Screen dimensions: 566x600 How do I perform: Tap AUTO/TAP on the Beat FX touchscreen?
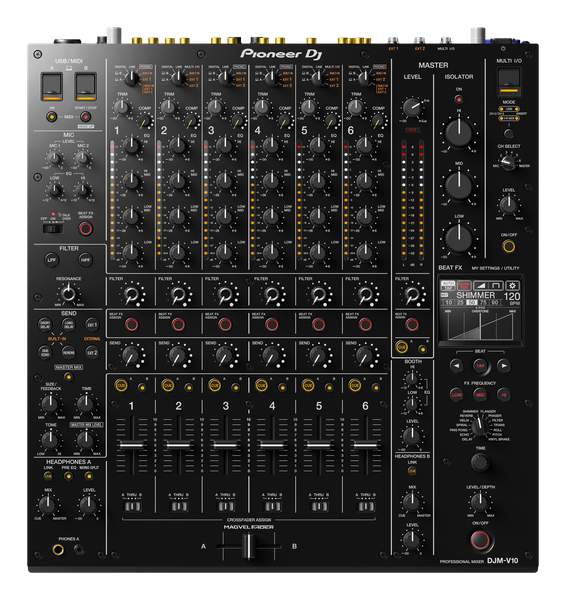(x=447, y=285)
